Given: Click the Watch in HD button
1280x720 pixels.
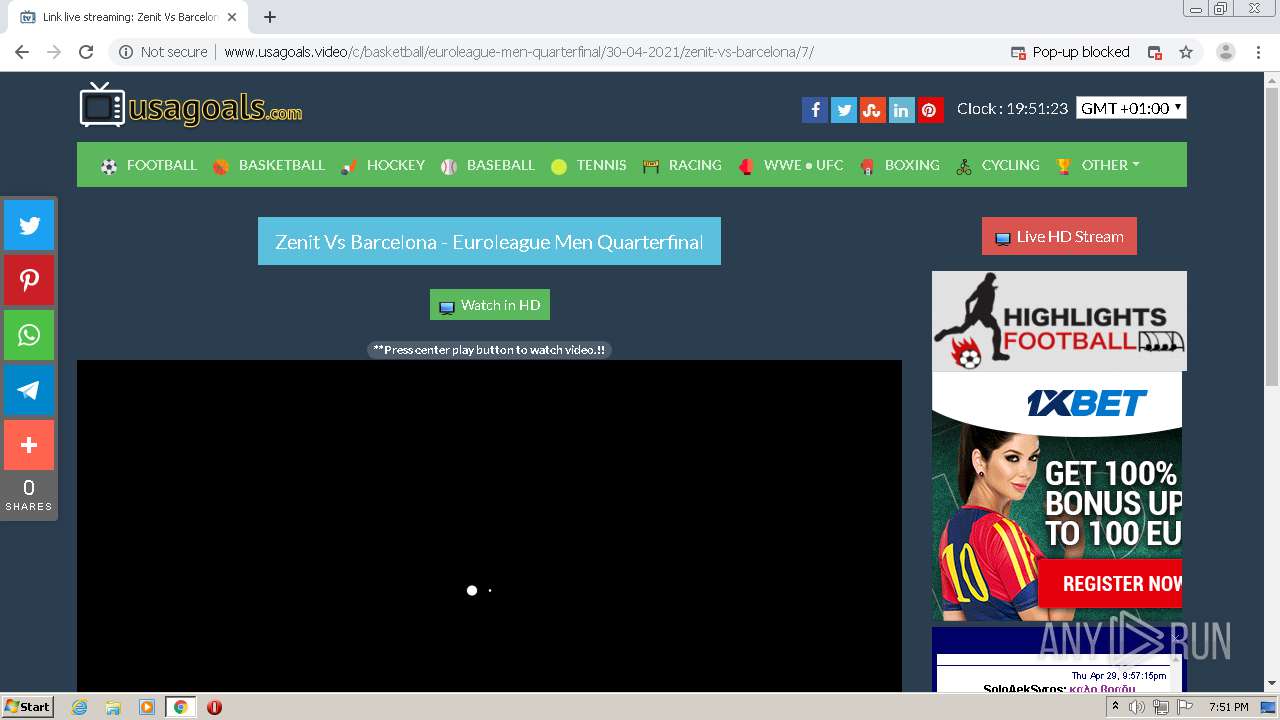Looking at the screenshot, I should 490,305.
